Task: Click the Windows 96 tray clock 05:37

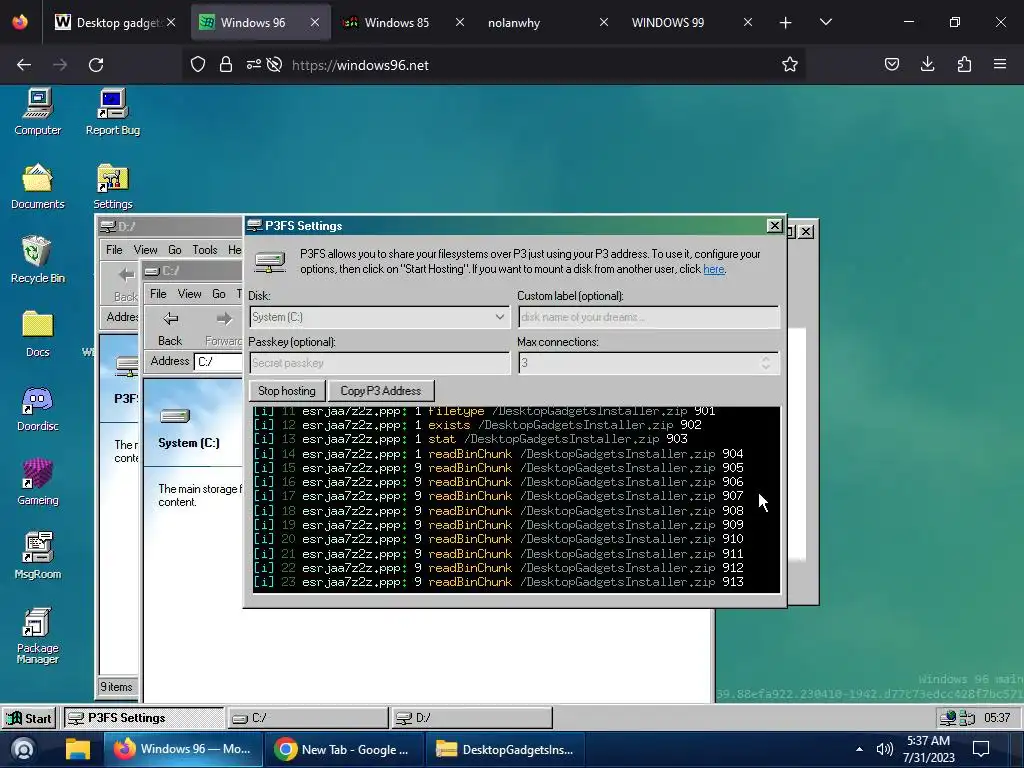Action: tap(997, 718)
